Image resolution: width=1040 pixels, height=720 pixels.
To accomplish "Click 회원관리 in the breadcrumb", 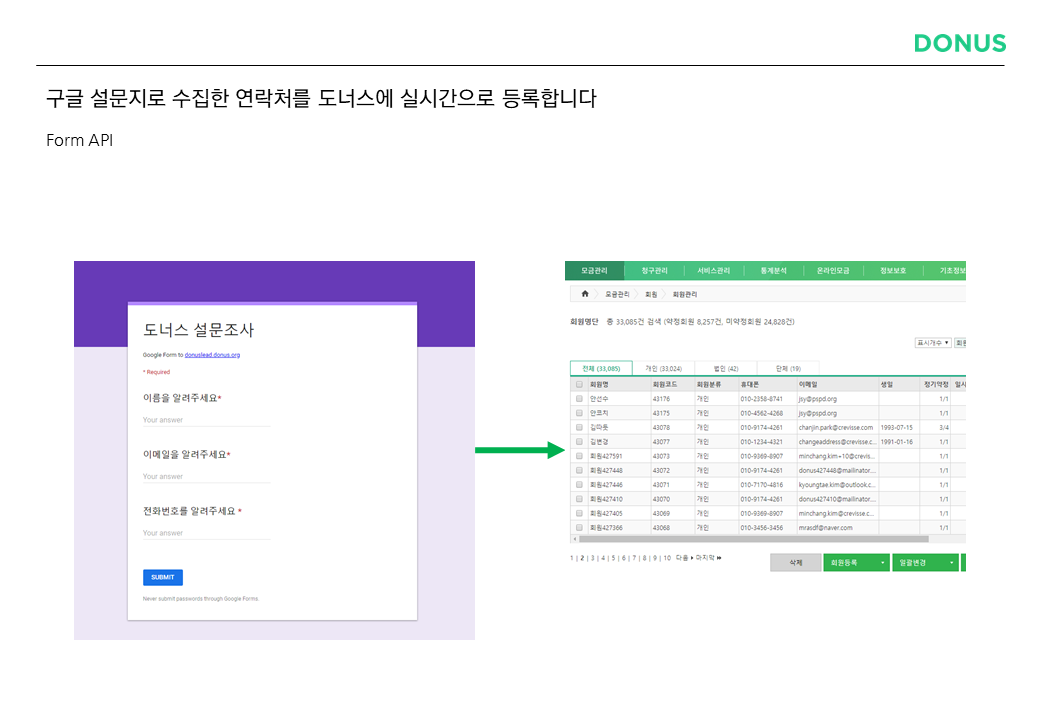I will tap(684, 294).
